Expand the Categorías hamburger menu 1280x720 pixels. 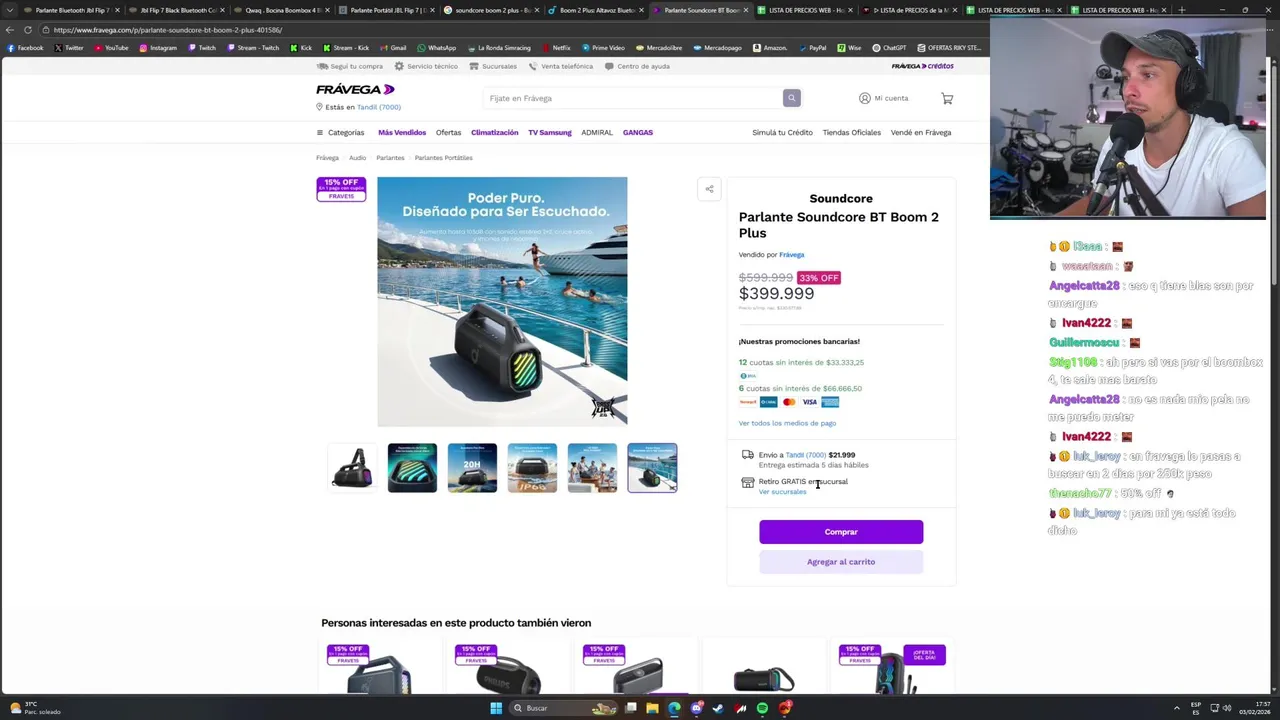pyautogui.click(x=340, y=132)
